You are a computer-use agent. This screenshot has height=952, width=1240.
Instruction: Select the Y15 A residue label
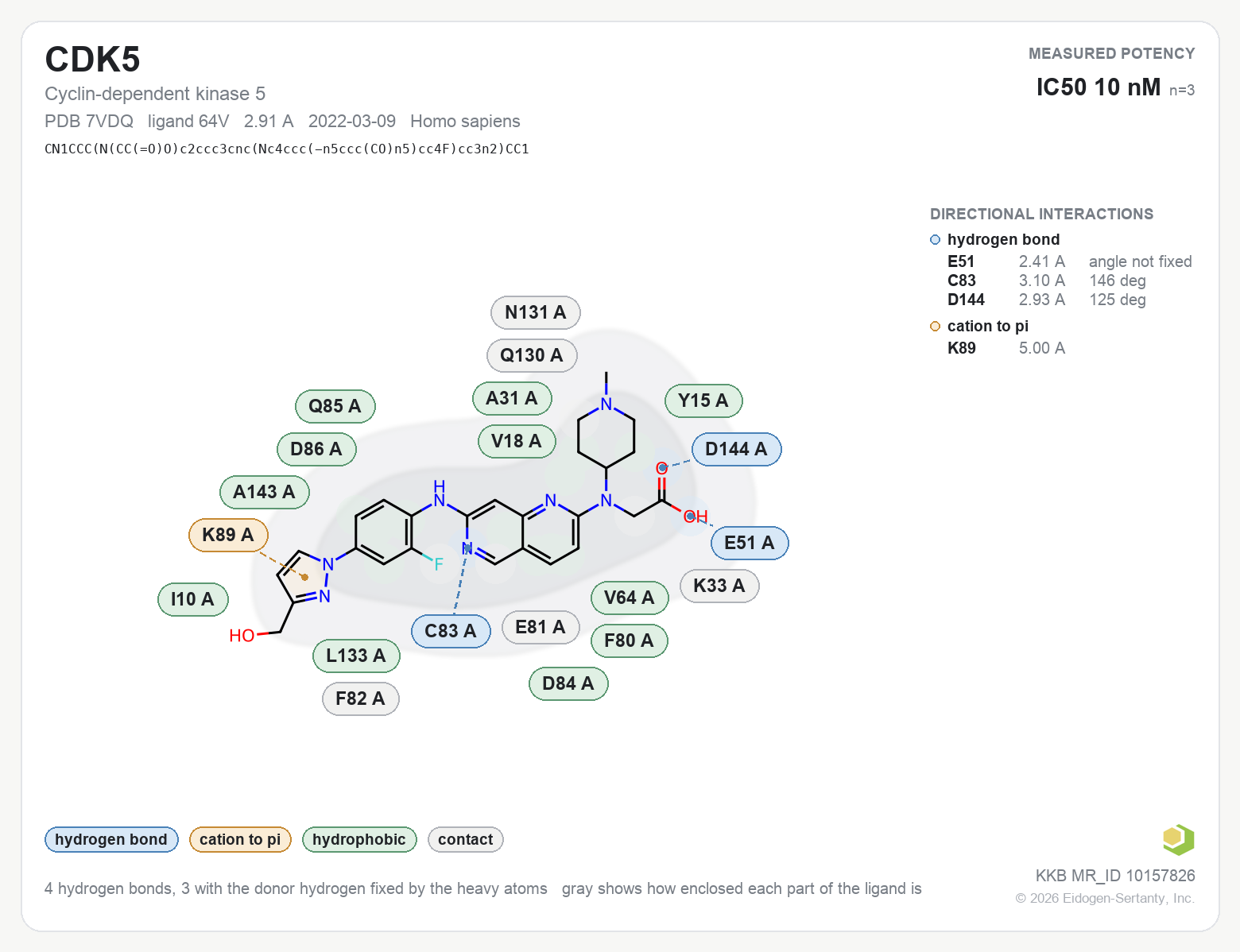(703, 401)
